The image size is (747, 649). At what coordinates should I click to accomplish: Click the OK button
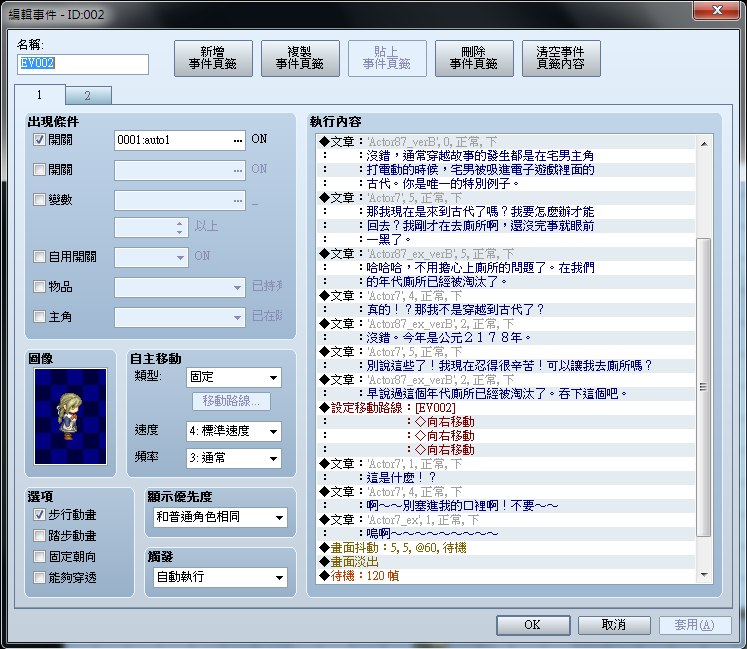click(x=533, y=625)
